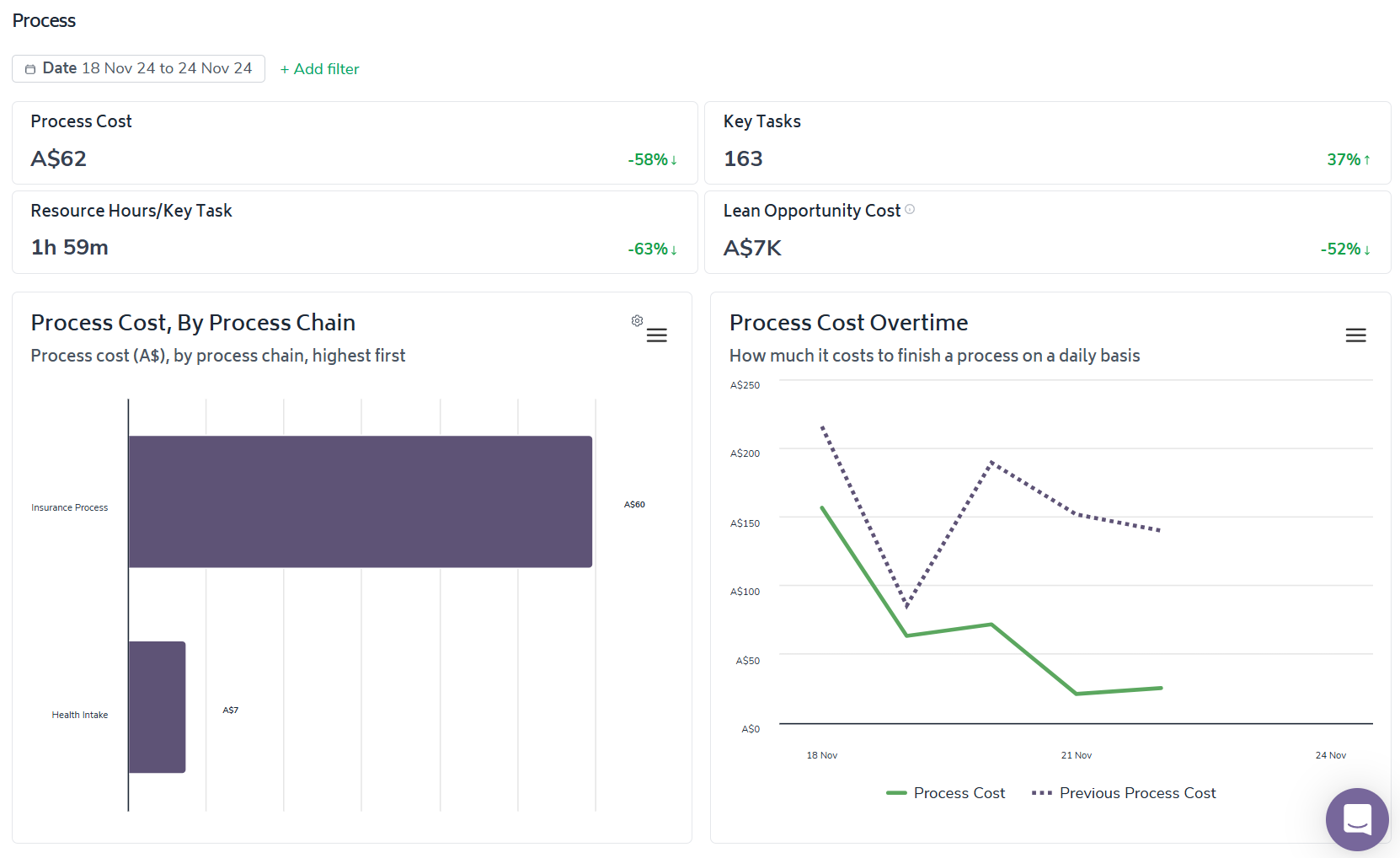
Task: Open settings gear on Process Chain chart
Action: click(x=638, y=321)
